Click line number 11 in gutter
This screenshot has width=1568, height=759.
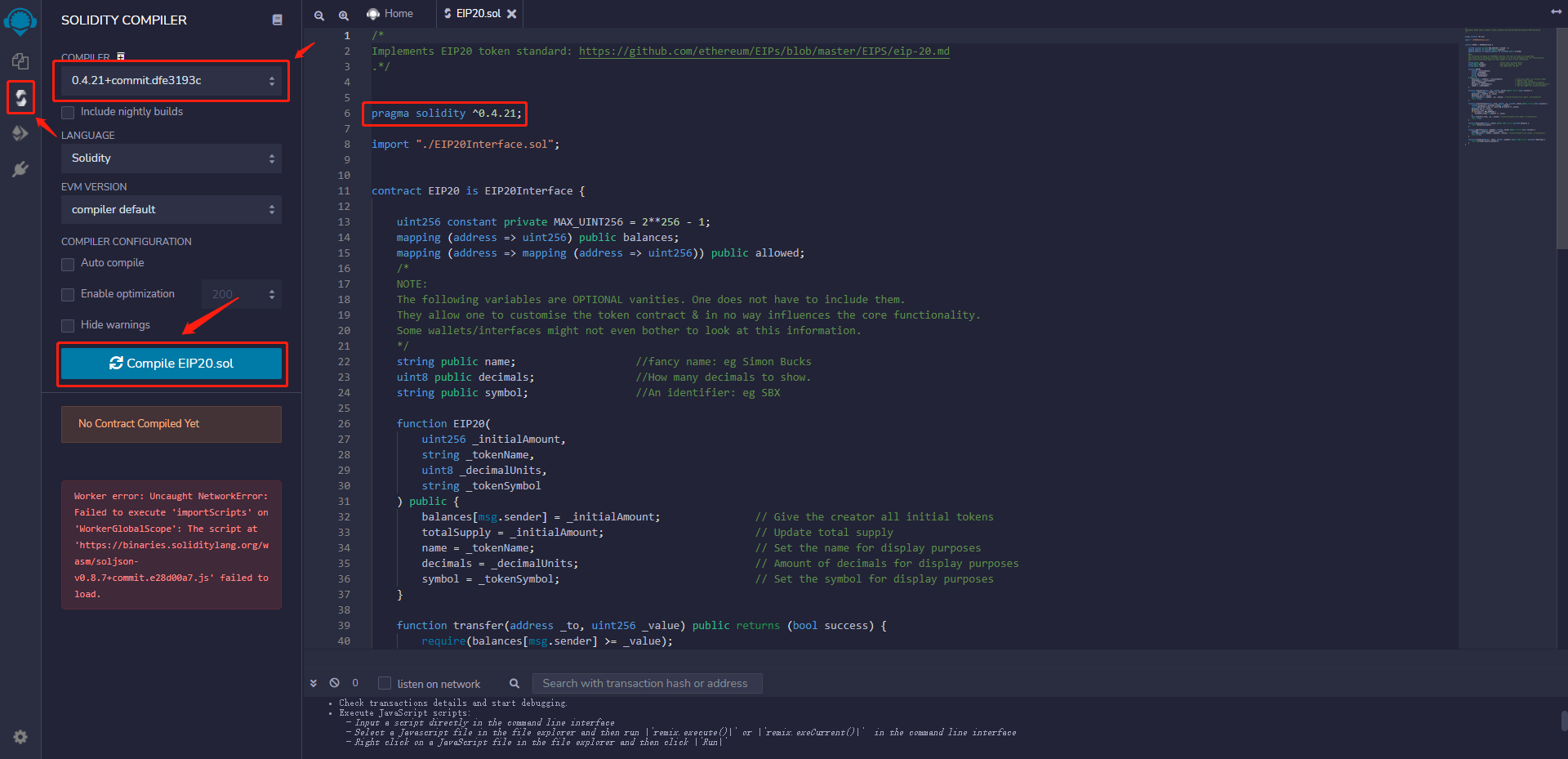344,191
